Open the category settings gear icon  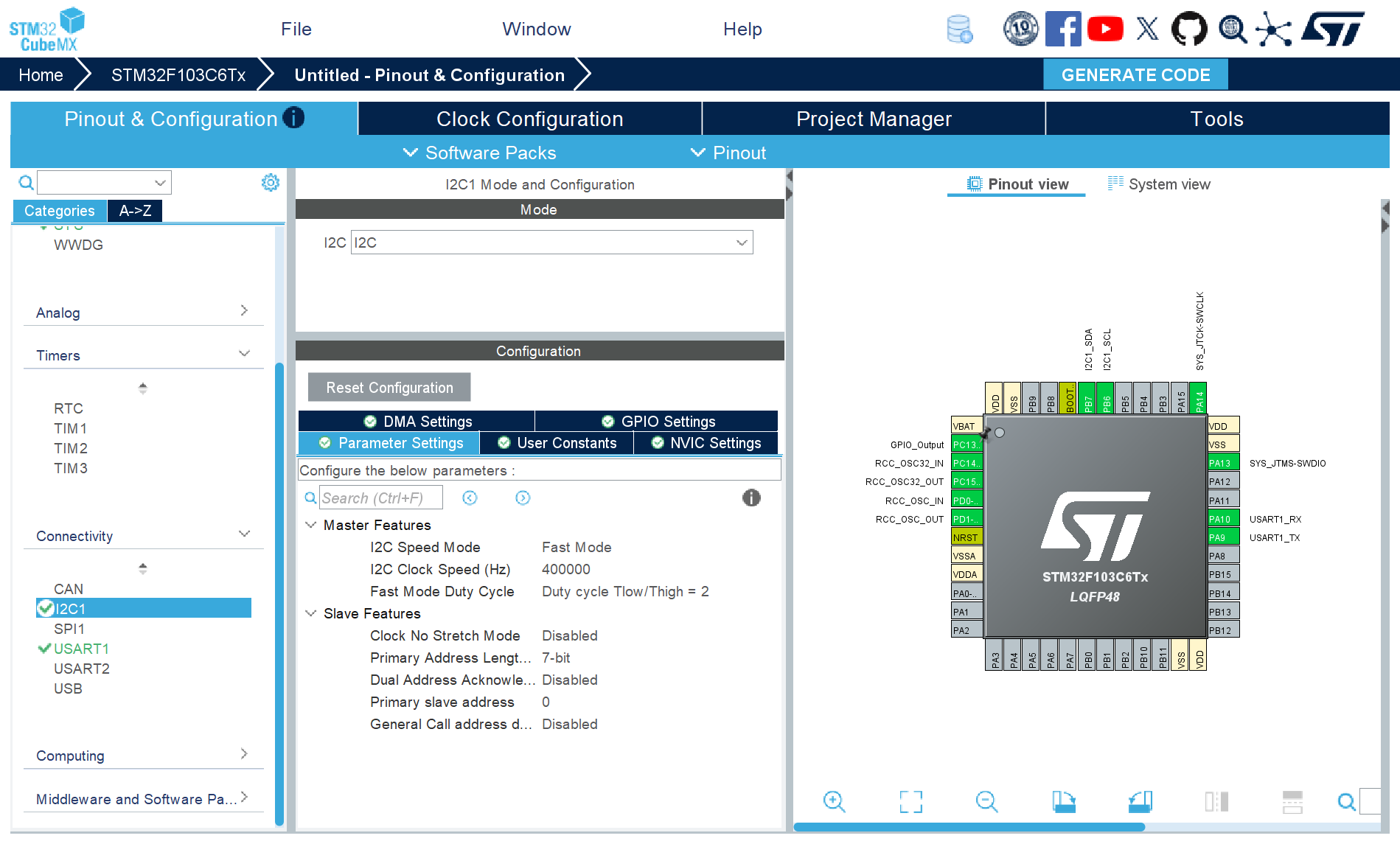click(271, 183)
